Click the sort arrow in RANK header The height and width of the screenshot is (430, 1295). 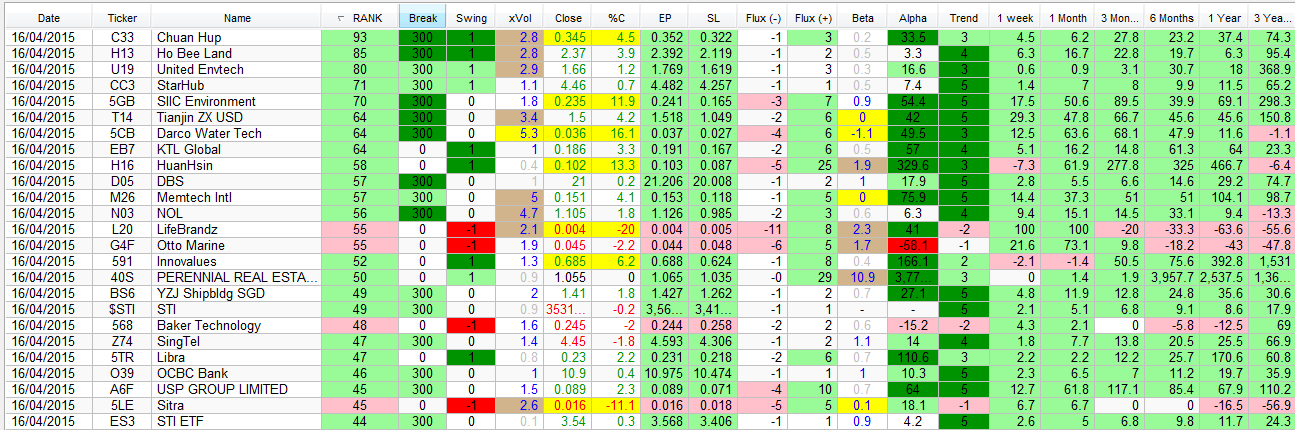[x=341, y=18]
